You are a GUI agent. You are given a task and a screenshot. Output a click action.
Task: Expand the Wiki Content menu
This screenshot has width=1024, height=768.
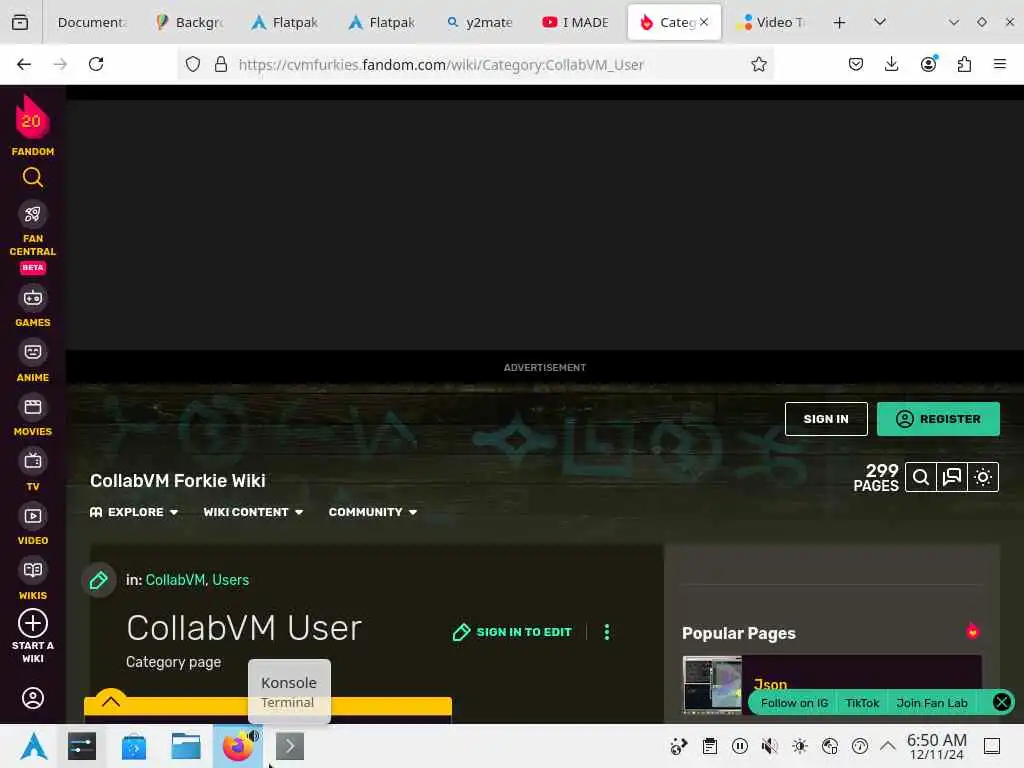coord(253,512)
